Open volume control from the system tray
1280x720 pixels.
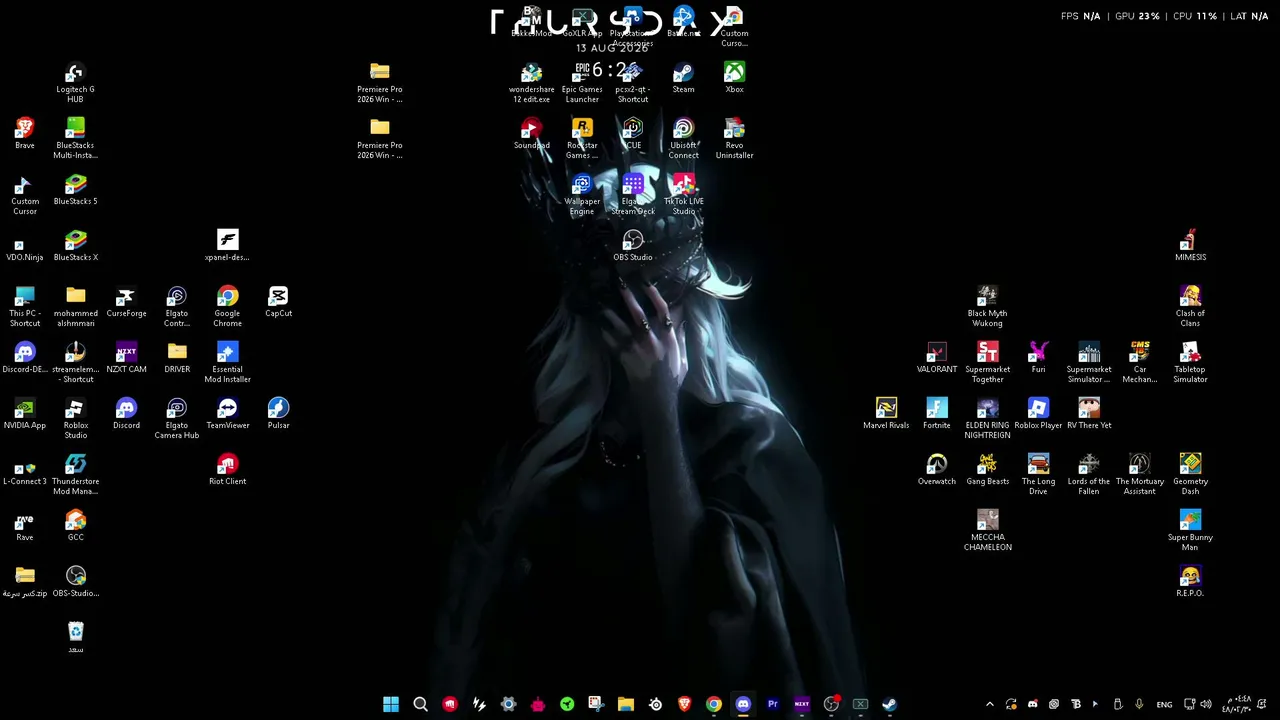point(1206,704)
